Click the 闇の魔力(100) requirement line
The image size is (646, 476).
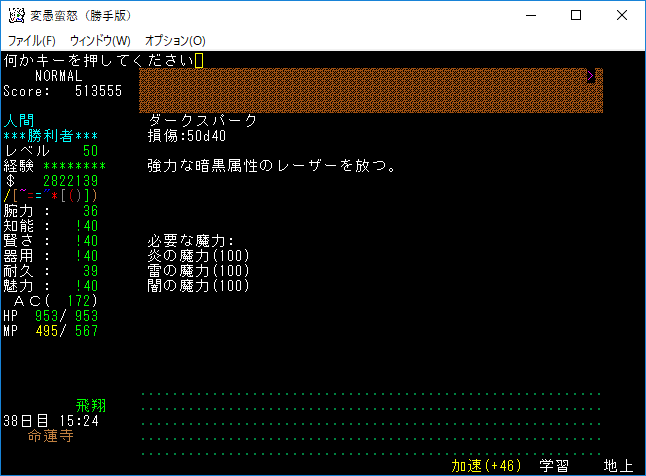tap(198, 286)
